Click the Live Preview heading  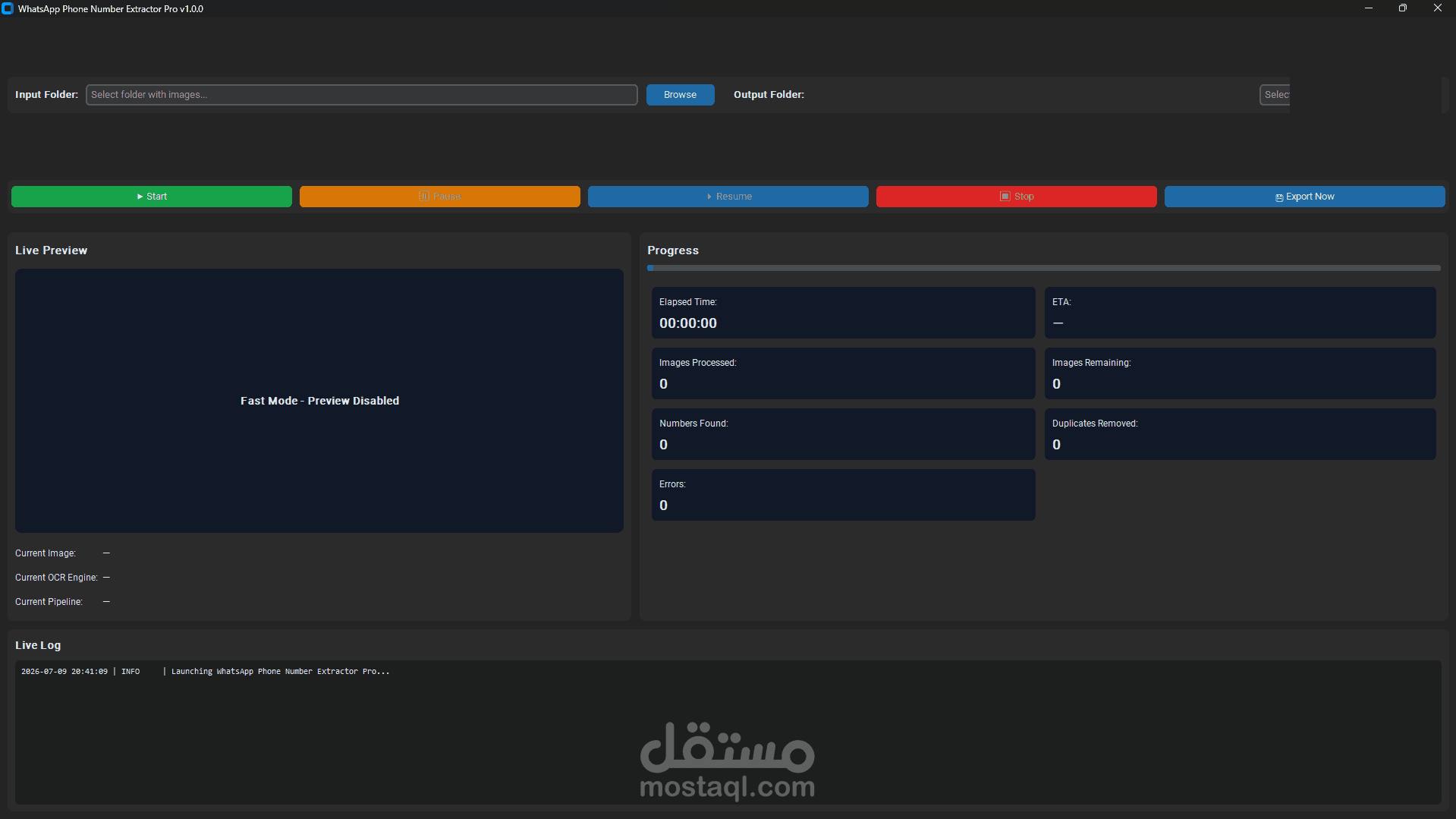point(51,250)
